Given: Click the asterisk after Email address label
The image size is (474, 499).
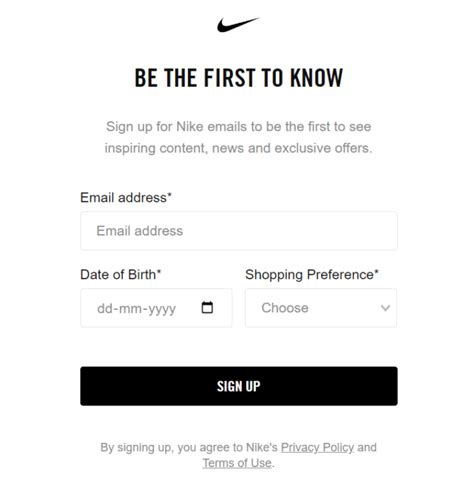Looking at the screenshot, I should 169,195.
